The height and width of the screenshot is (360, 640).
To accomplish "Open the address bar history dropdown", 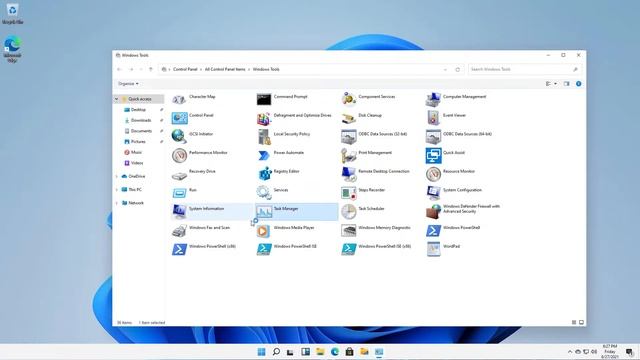I will pos(445,70).
